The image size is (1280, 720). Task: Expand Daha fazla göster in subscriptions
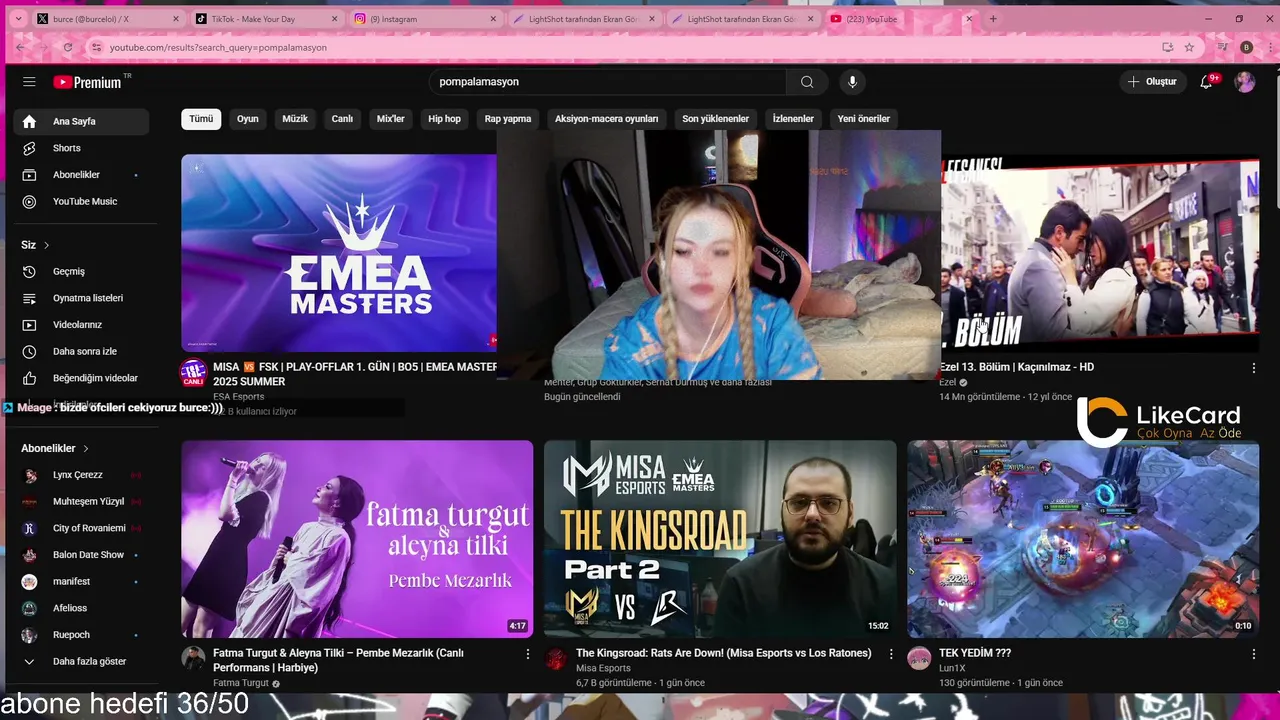pos(82,661)
